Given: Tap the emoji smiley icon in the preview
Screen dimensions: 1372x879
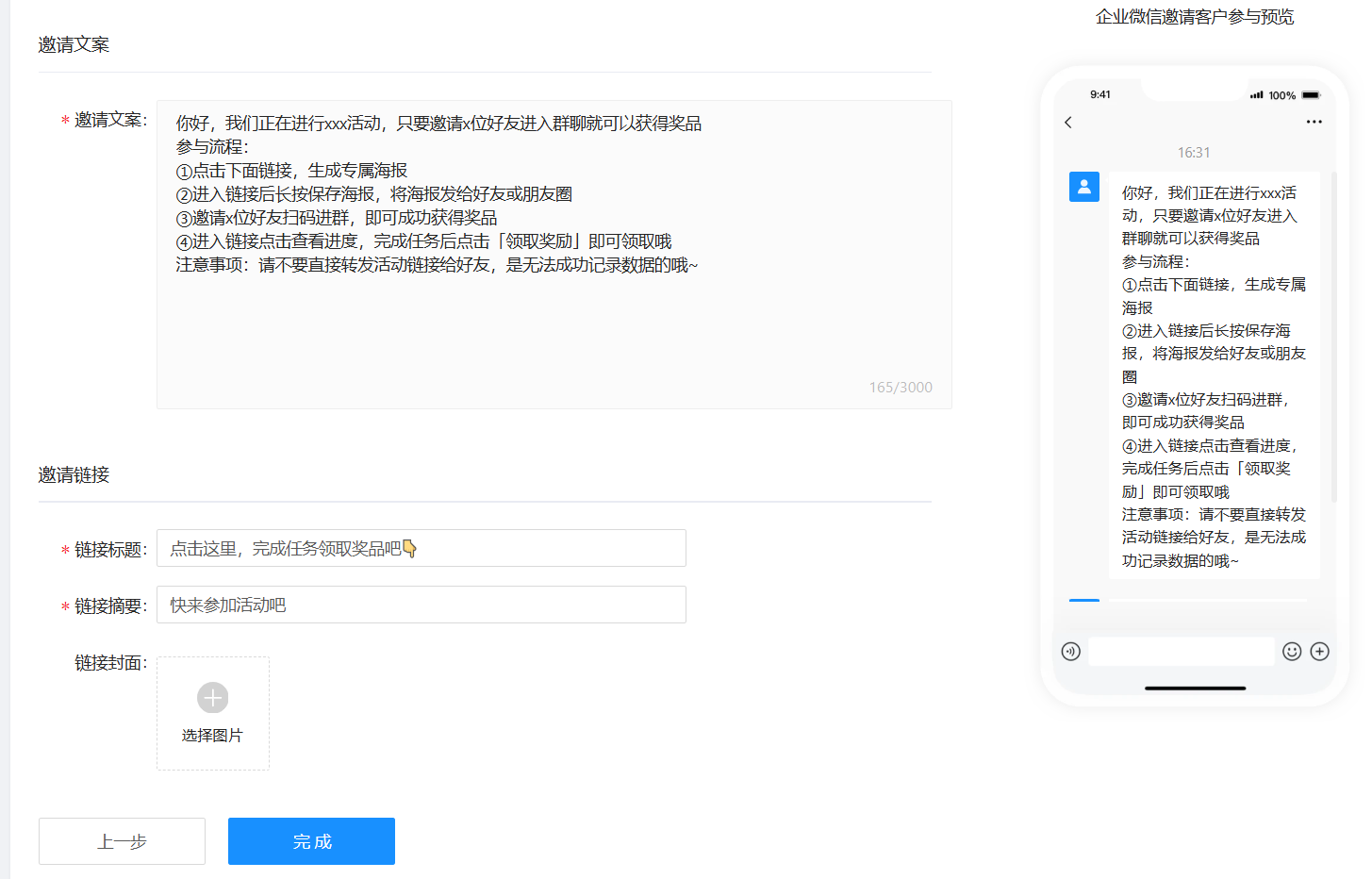Looking at the screenshot, I should [1292, 652].
